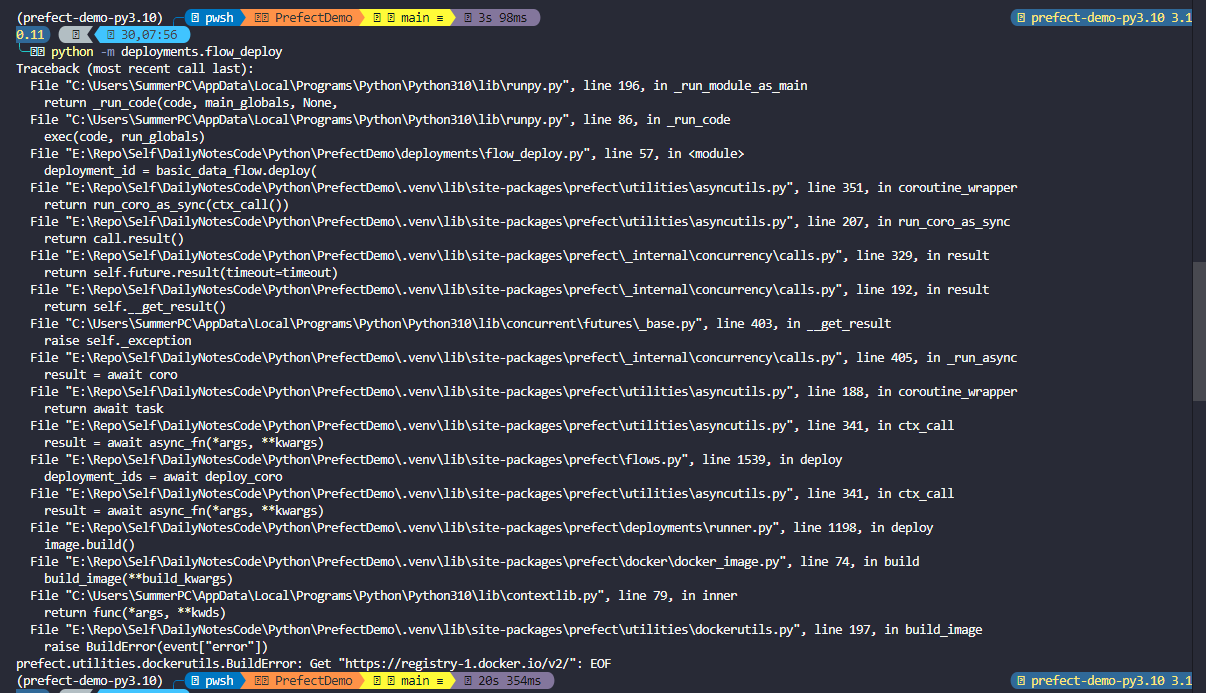The height and width of the screenshot is (693, 1206).
Task: Click the '3s 98ms' execution time segment
Action: pos(499,17)
